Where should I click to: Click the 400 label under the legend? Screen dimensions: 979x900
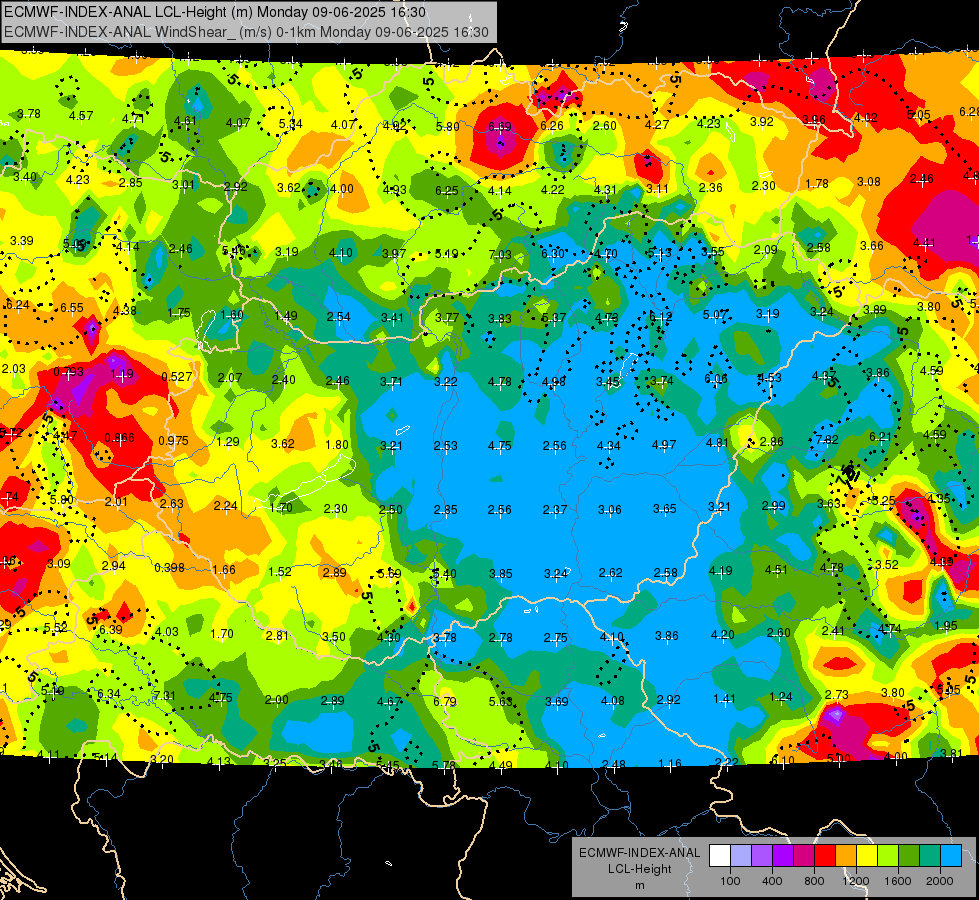(x=772, y=881)
